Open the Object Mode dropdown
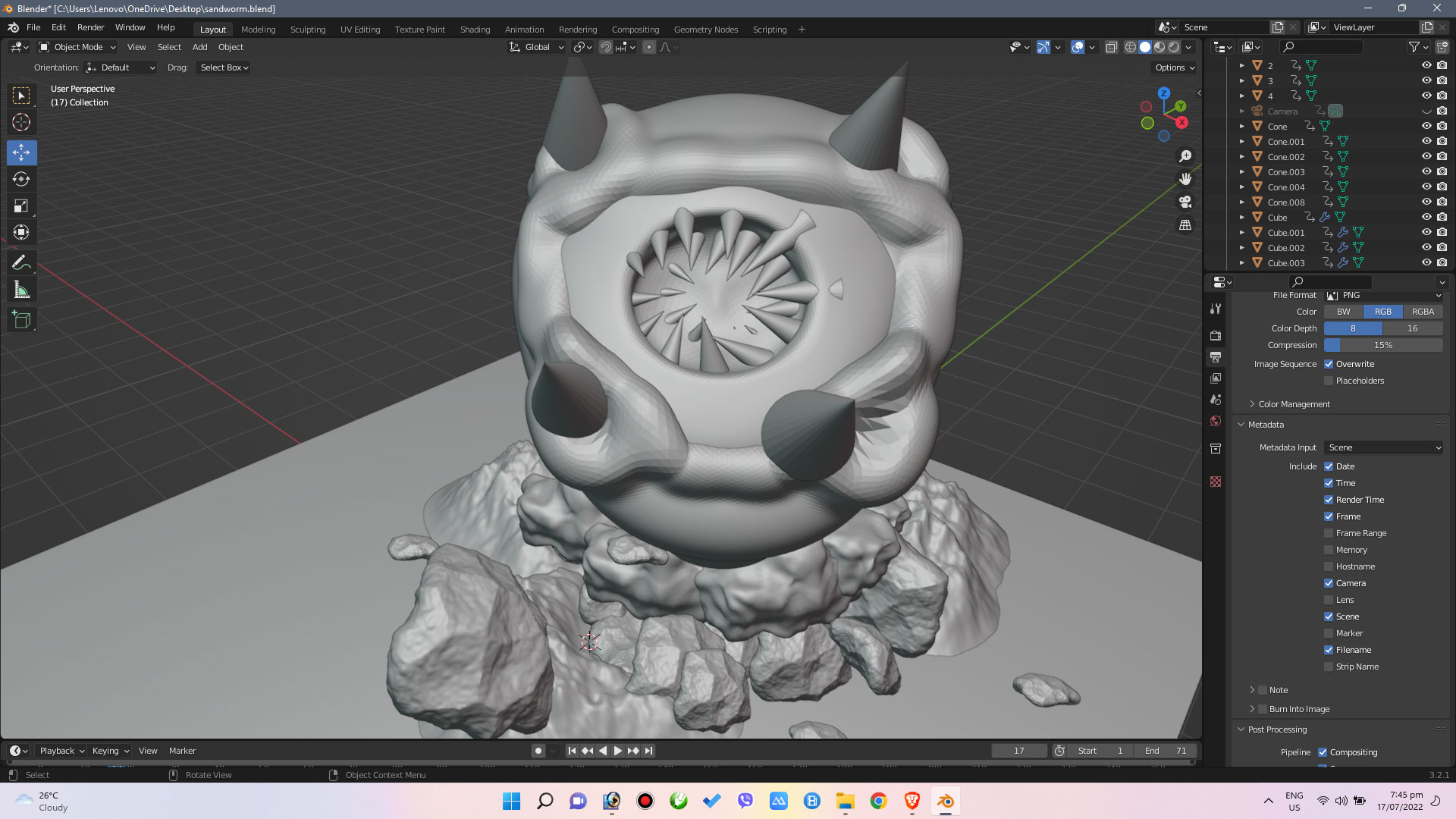1456x819 pixels. tap(77, 47)
